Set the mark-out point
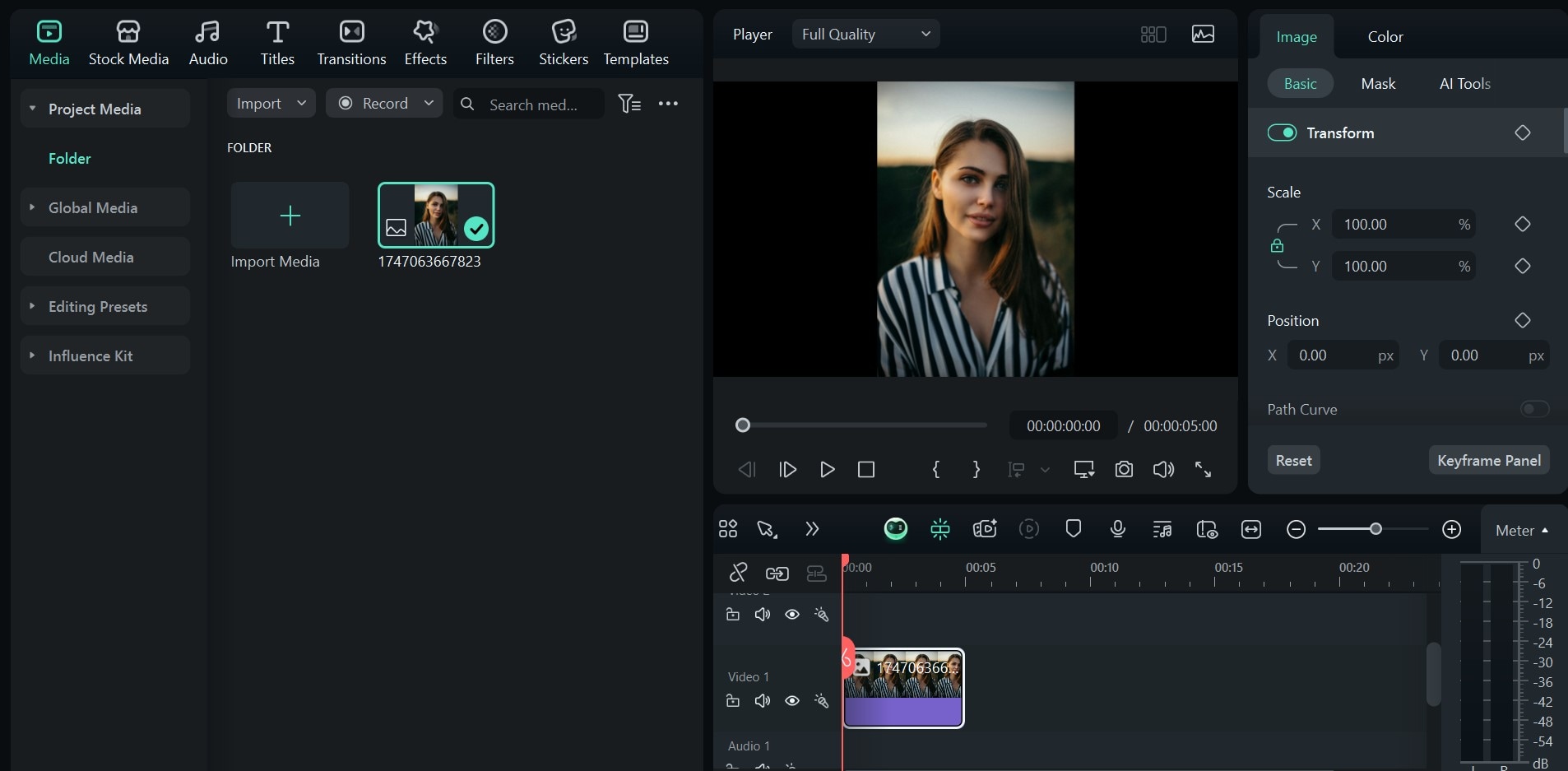Screen dimensions: 1568x771 [977, 470]
